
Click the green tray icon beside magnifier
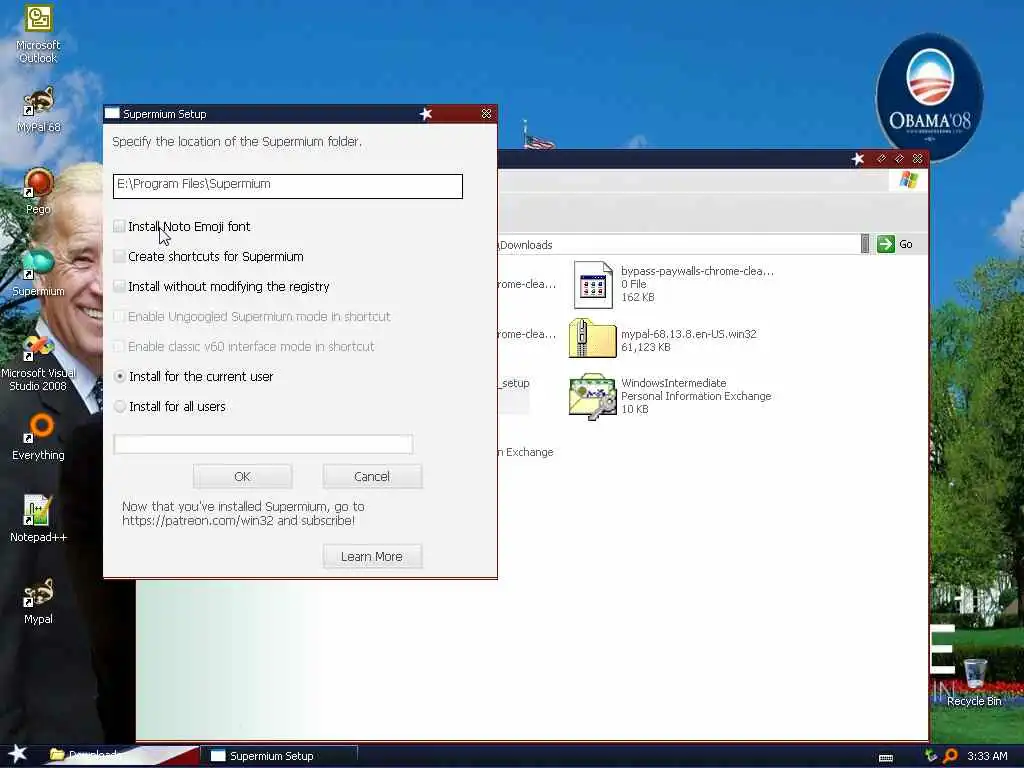tap(931, 756)
